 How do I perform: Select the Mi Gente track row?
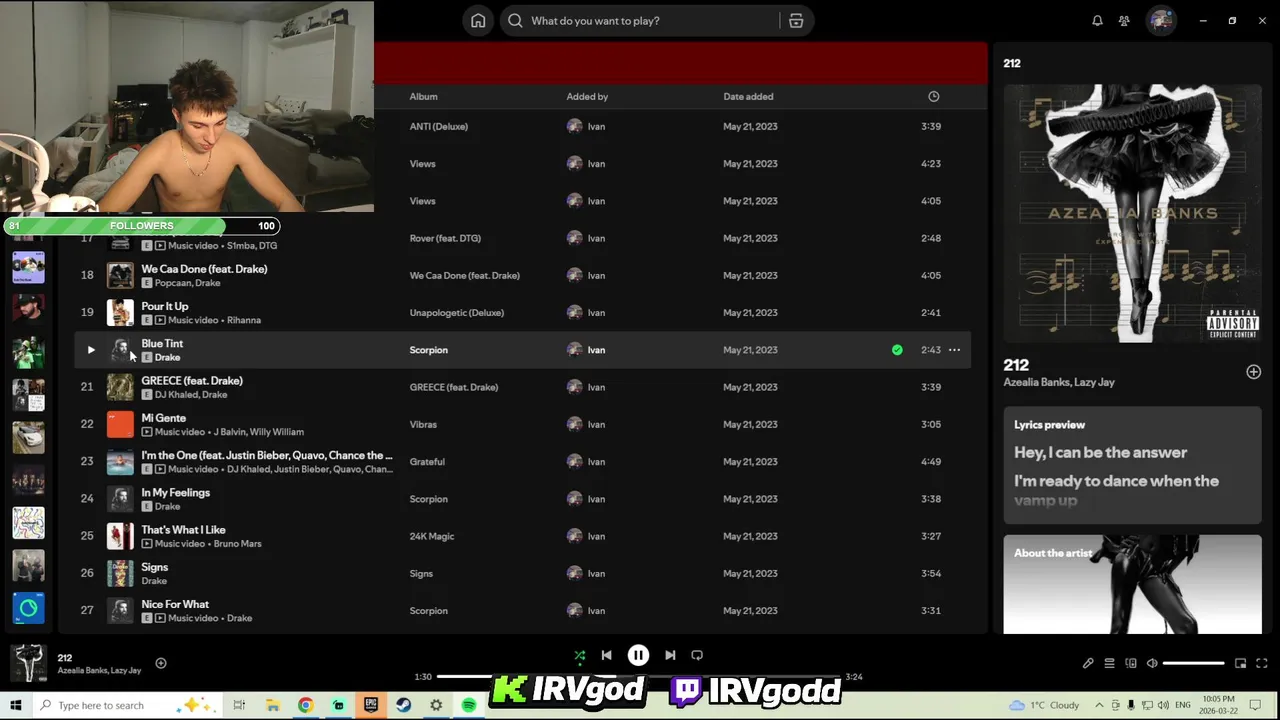coord(522,424)
